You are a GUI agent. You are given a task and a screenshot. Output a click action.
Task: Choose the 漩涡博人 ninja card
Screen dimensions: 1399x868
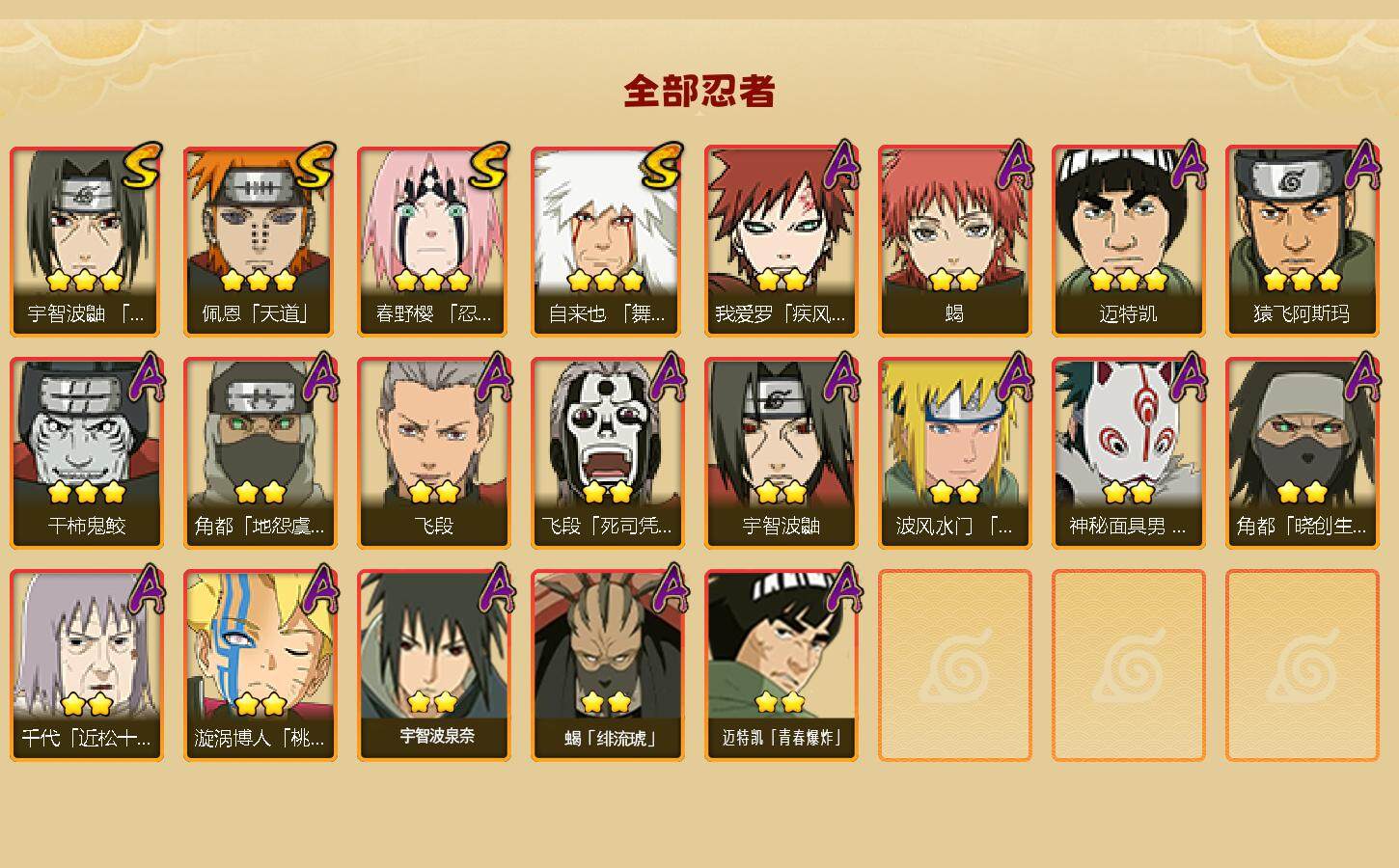pyautogui.click(x=260, y=665)
